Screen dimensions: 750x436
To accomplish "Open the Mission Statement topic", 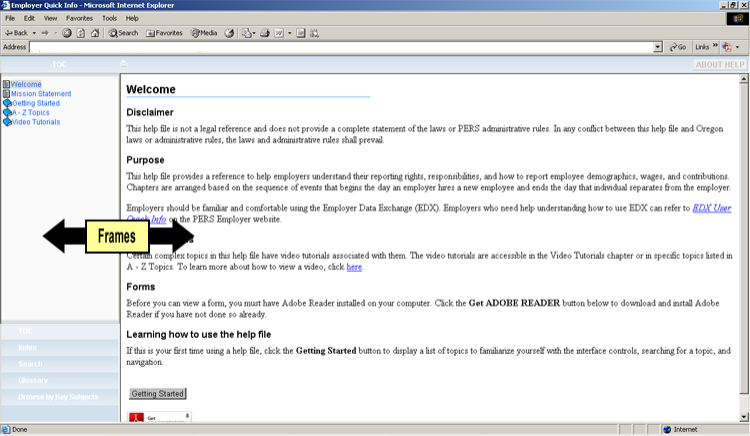I will [41, 94].
